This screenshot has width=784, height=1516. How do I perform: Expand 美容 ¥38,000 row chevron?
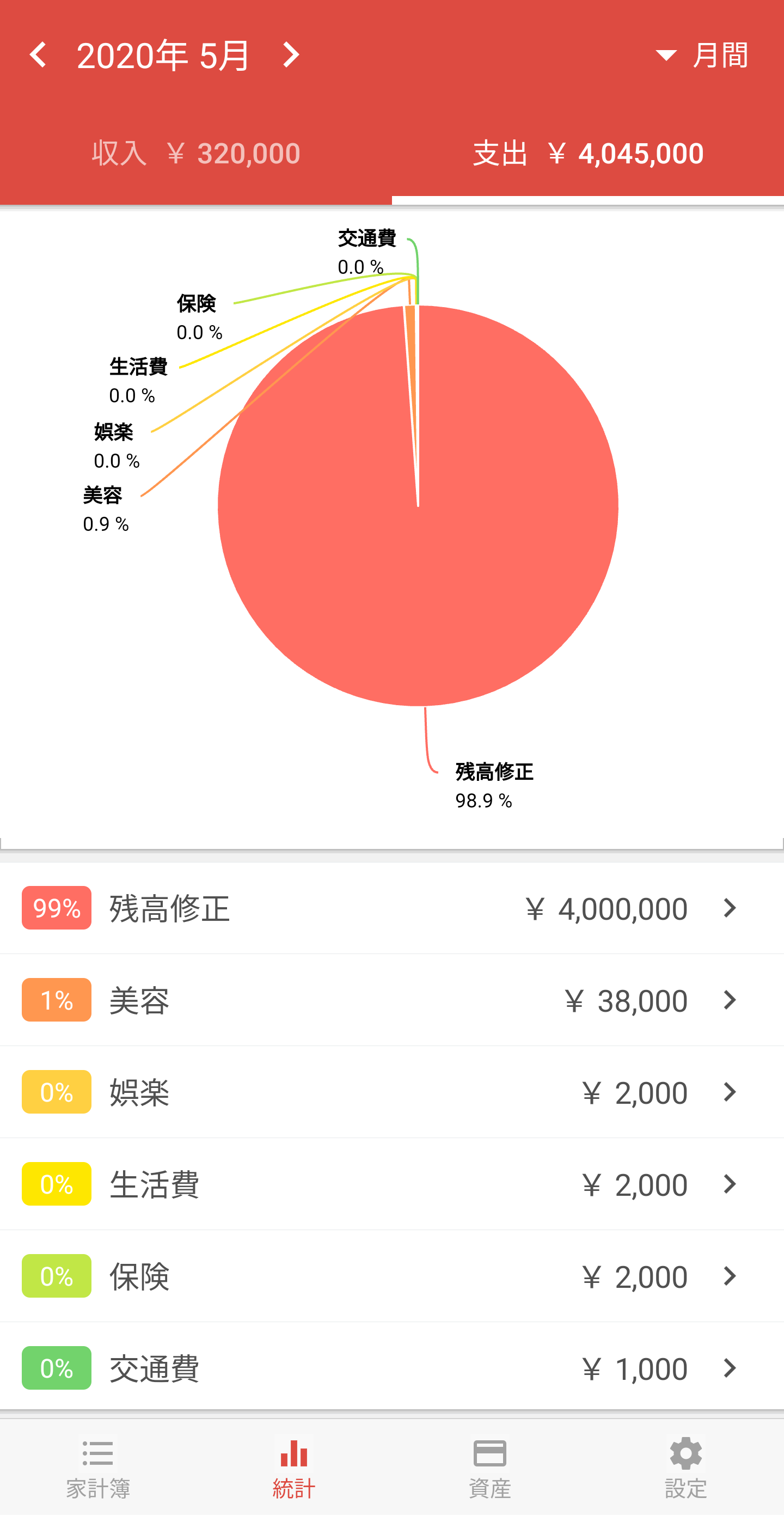point(730,1000)
